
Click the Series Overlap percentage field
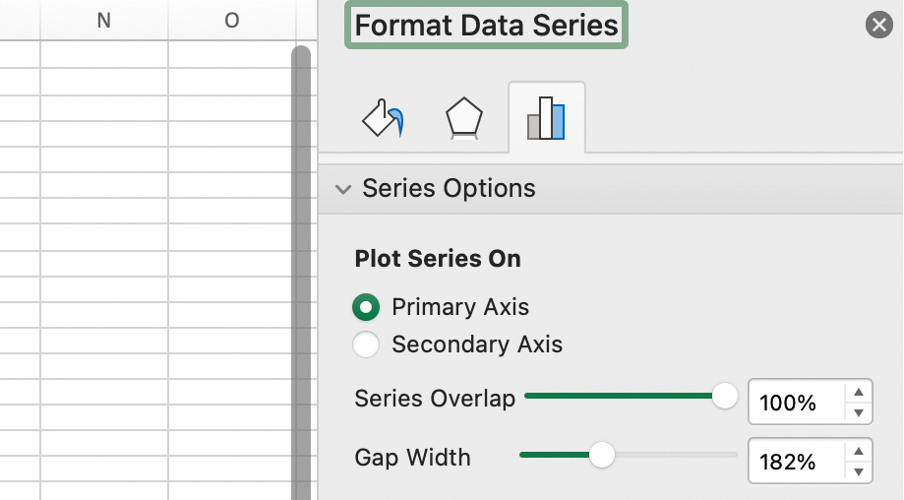click(796, 403)
